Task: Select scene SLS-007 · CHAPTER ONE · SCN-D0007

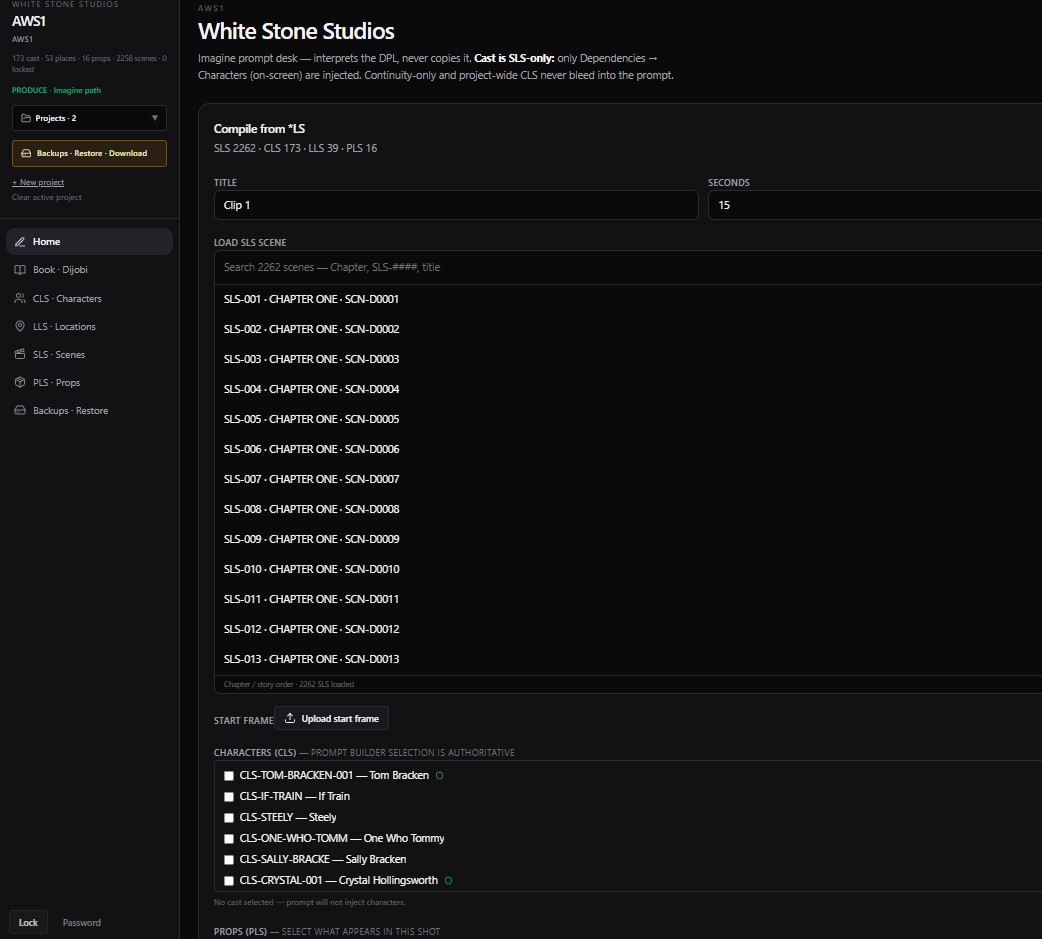Action: [x=628, y=479]
